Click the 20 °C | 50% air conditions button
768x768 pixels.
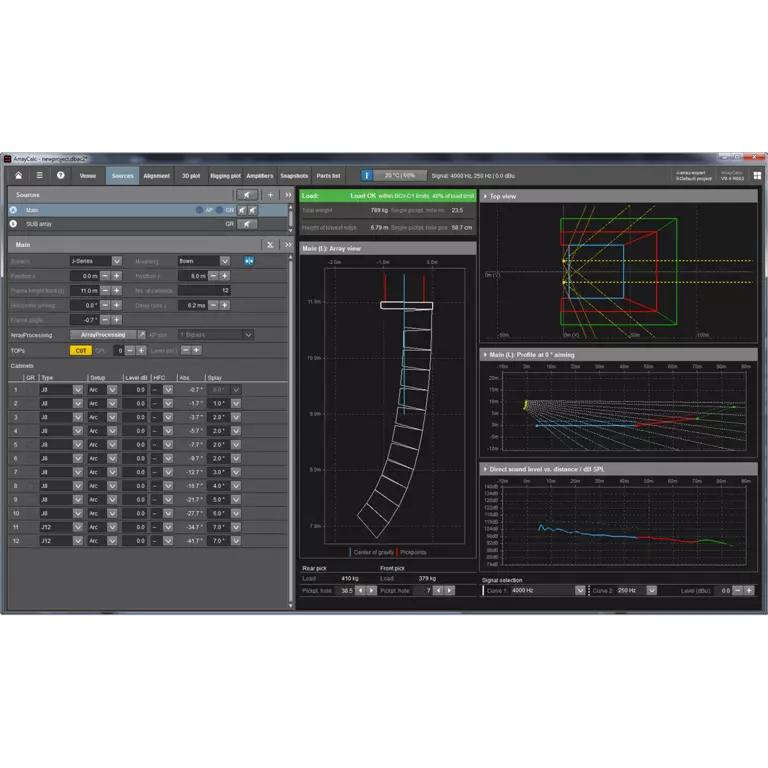point(400,175)
